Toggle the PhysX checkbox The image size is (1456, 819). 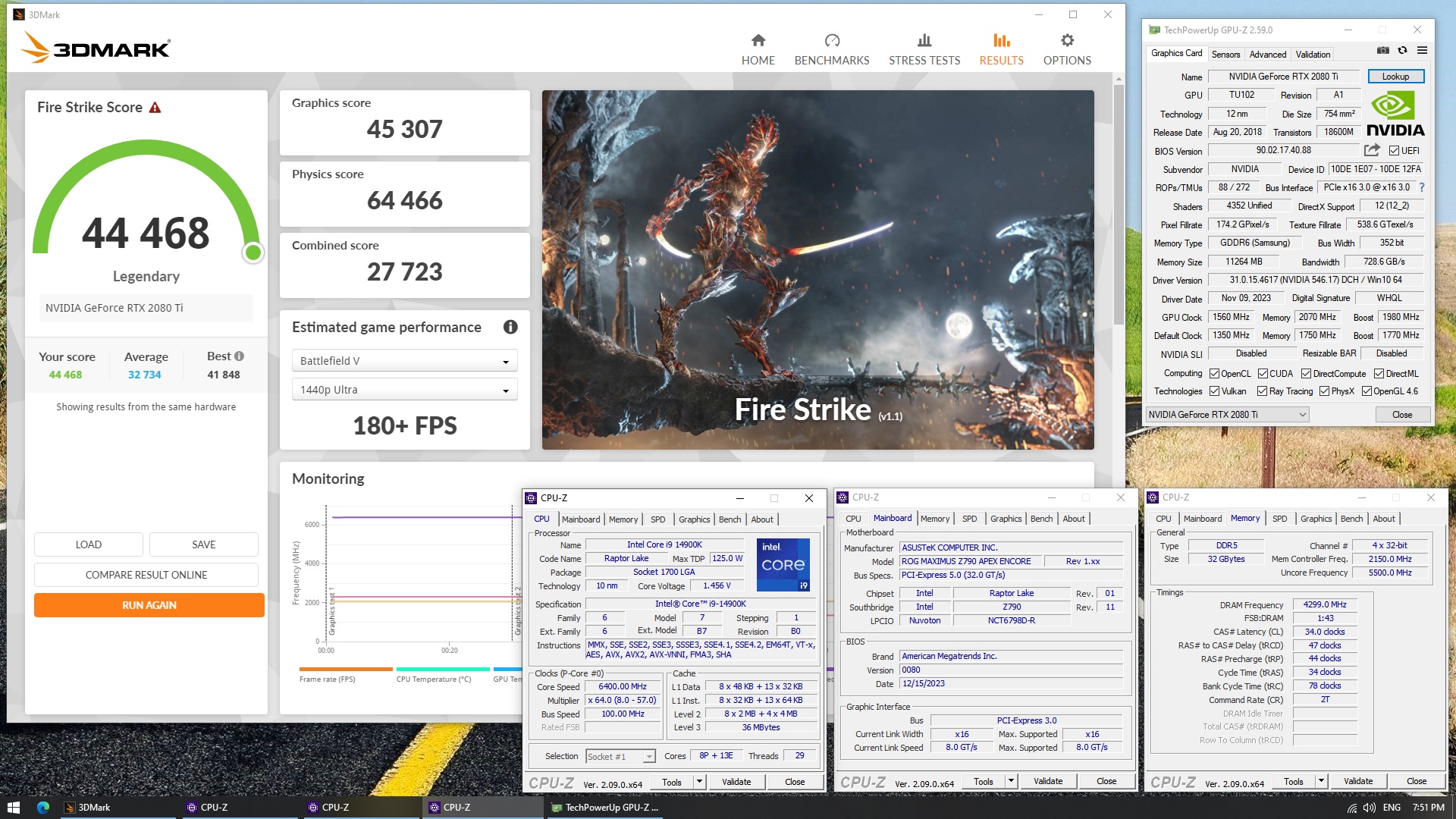pyautogui.click(x=1324, y=391)
